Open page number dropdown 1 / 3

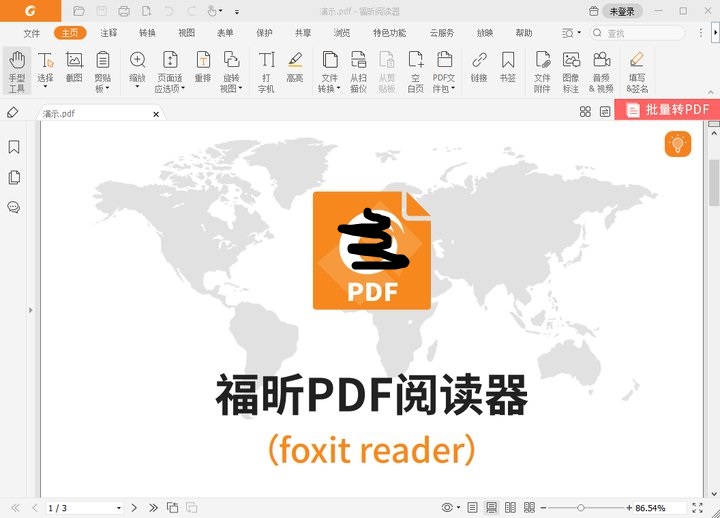coord(119,508)
